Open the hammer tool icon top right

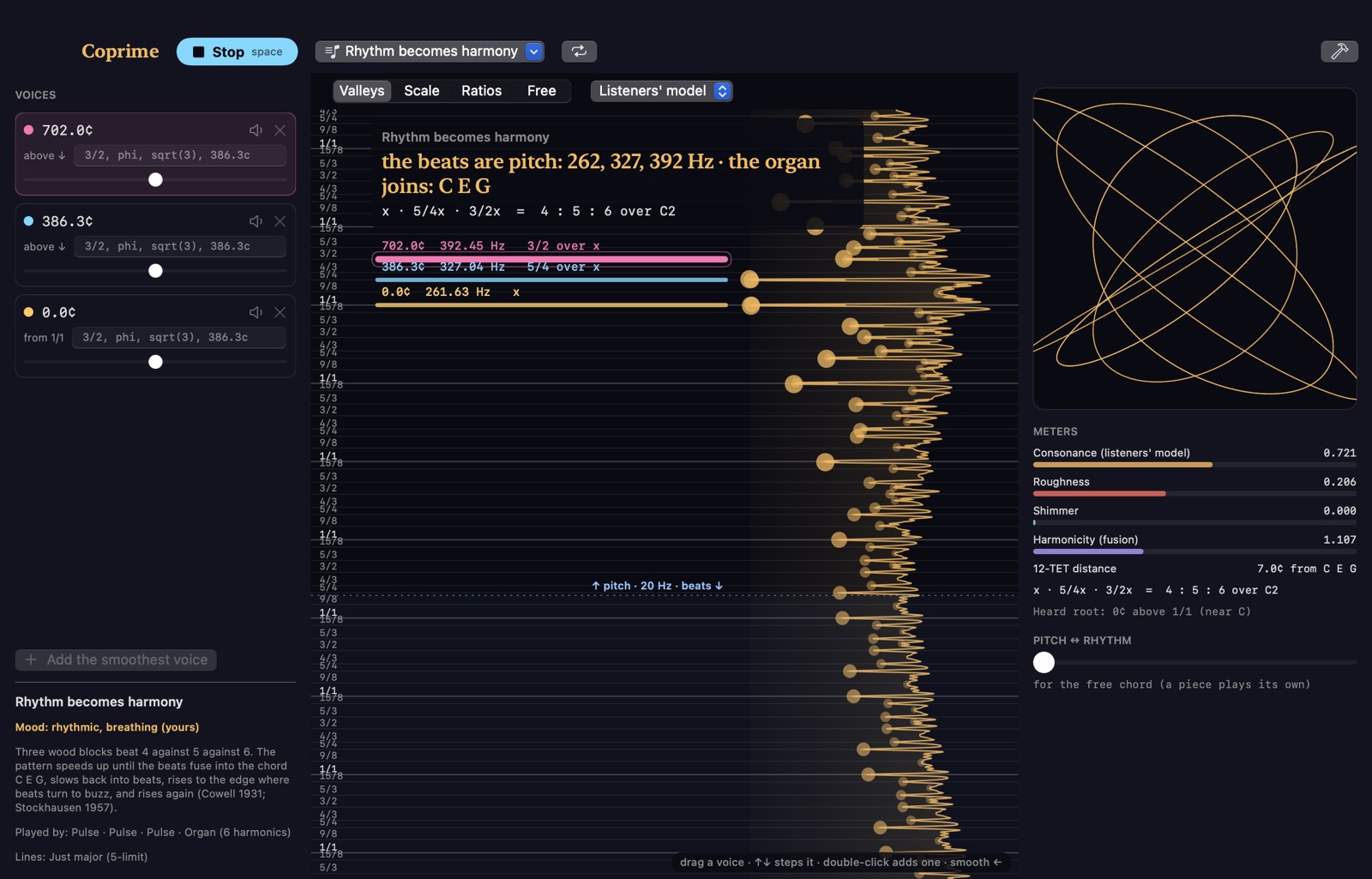(x=1339, y=51)
